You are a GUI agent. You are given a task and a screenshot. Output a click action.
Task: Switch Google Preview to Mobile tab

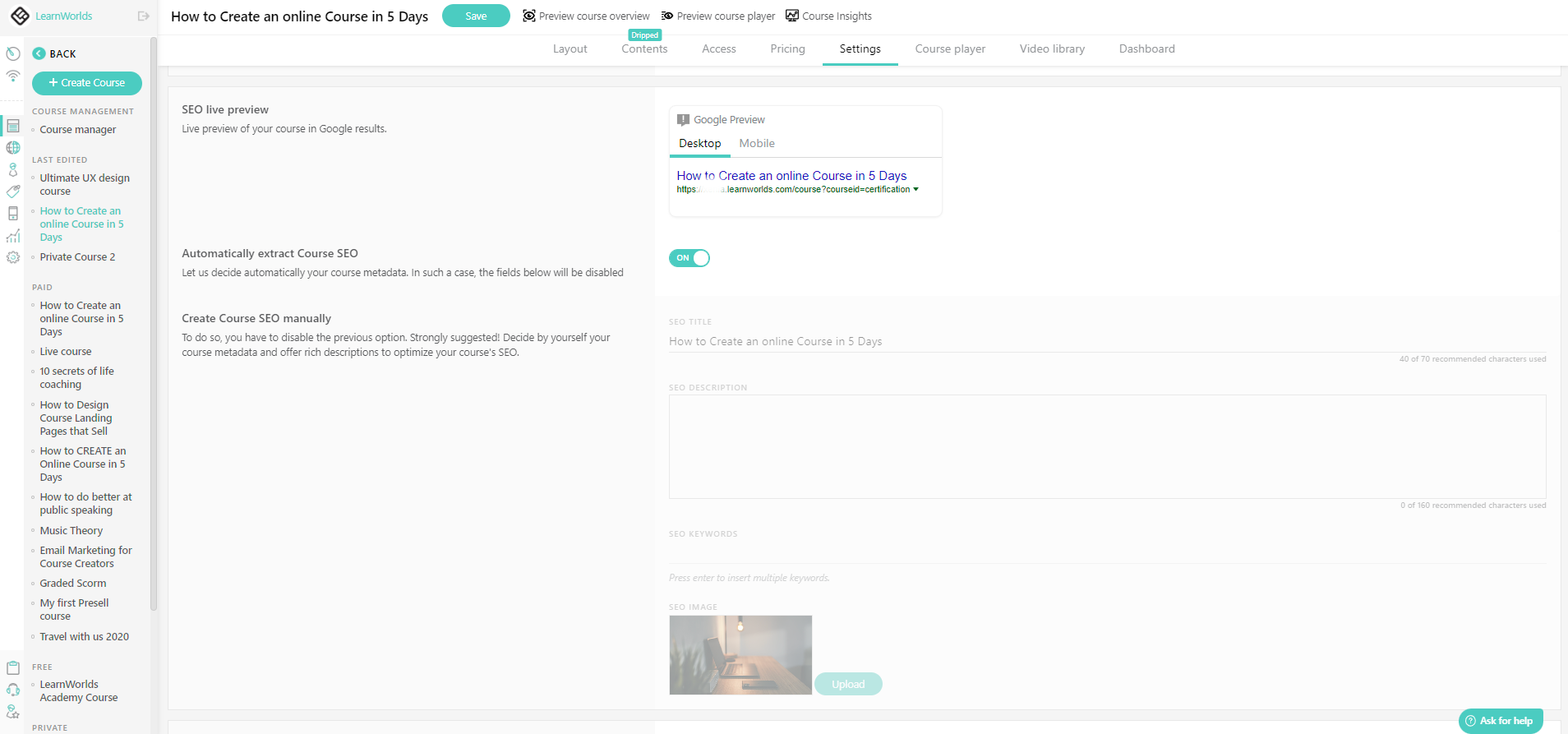[x=756, y=144]
